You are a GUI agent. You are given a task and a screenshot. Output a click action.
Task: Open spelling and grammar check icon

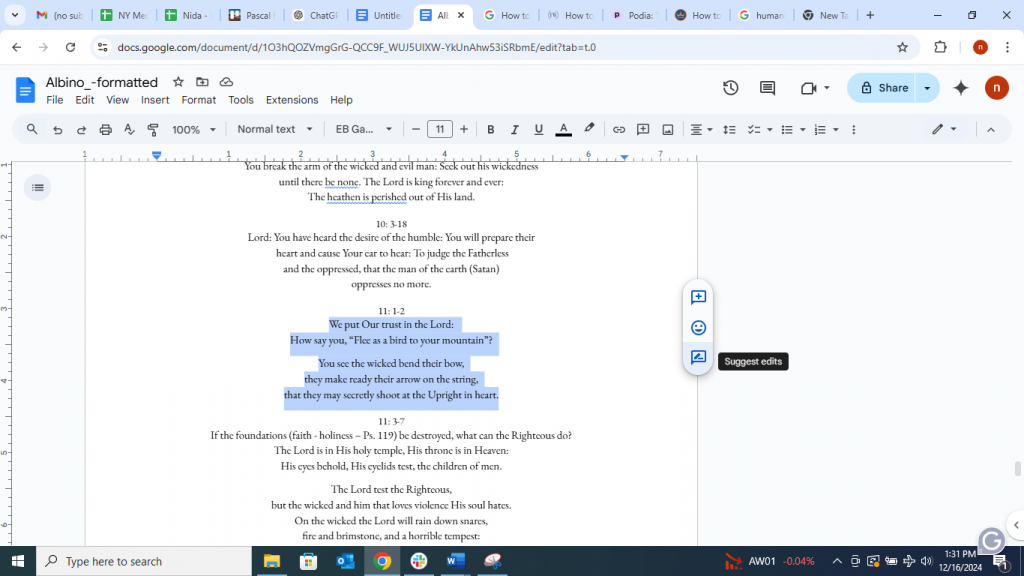pos(129,128)
